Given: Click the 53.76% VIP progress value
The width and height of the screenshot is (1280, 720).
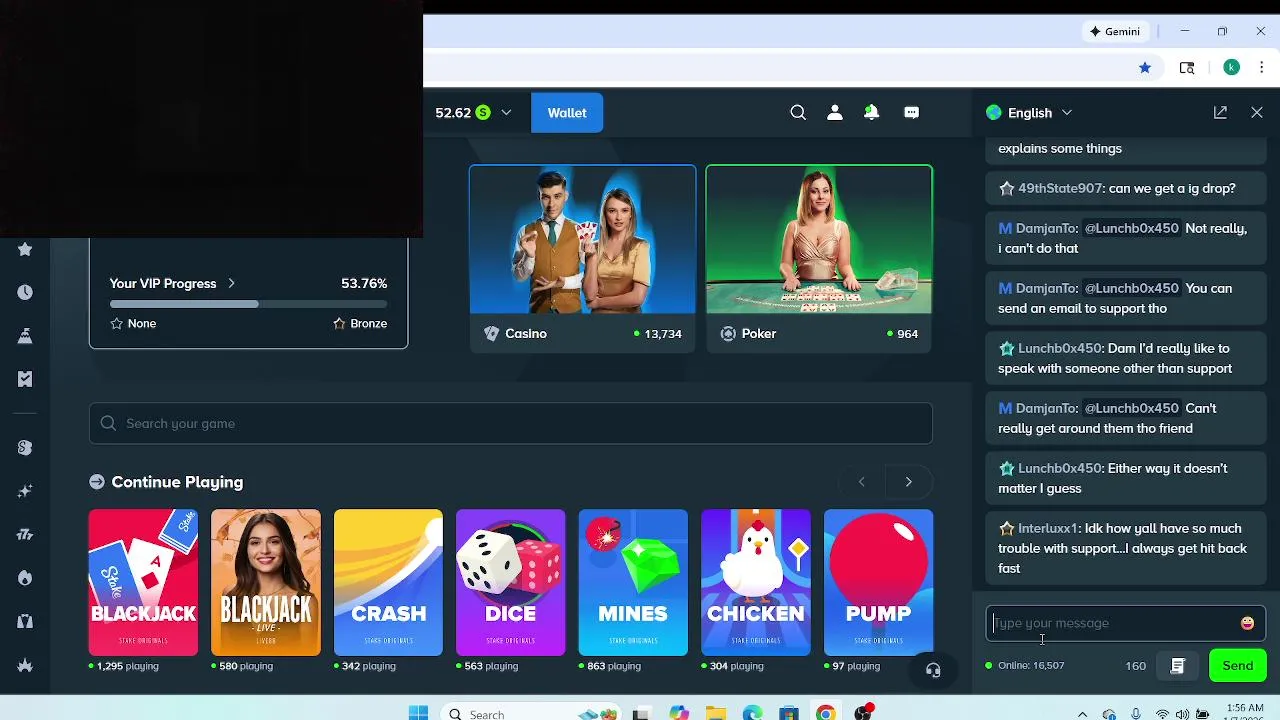Looking at the screenshot, I should coord(364,283).
